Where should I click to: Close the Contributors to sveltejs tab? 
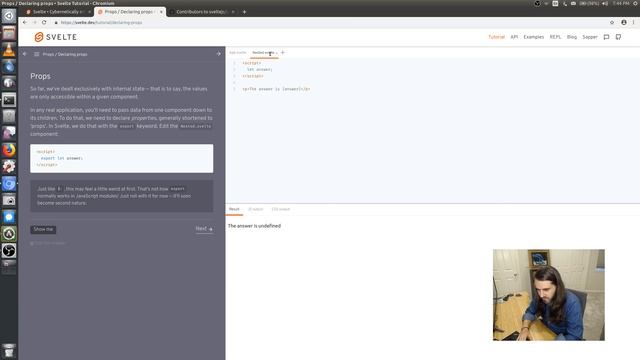pyautogui.click(x=233, y=12)
